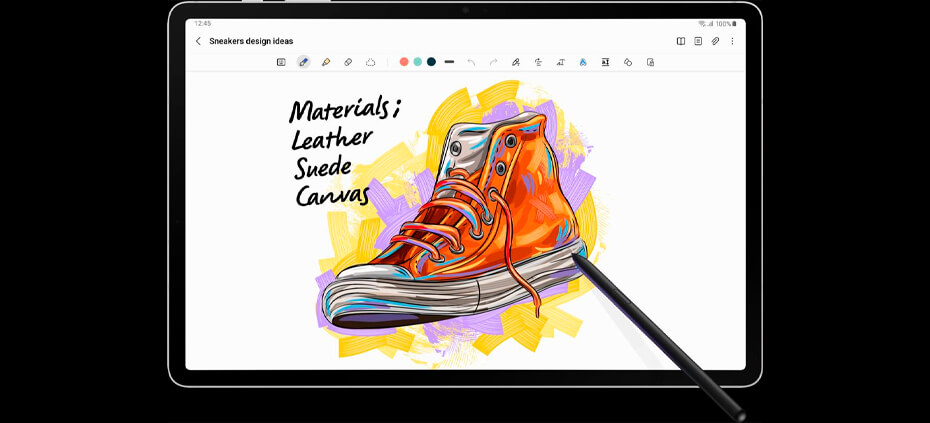
Task: Open the shapes recognition icon
Action: pos(628,62)
